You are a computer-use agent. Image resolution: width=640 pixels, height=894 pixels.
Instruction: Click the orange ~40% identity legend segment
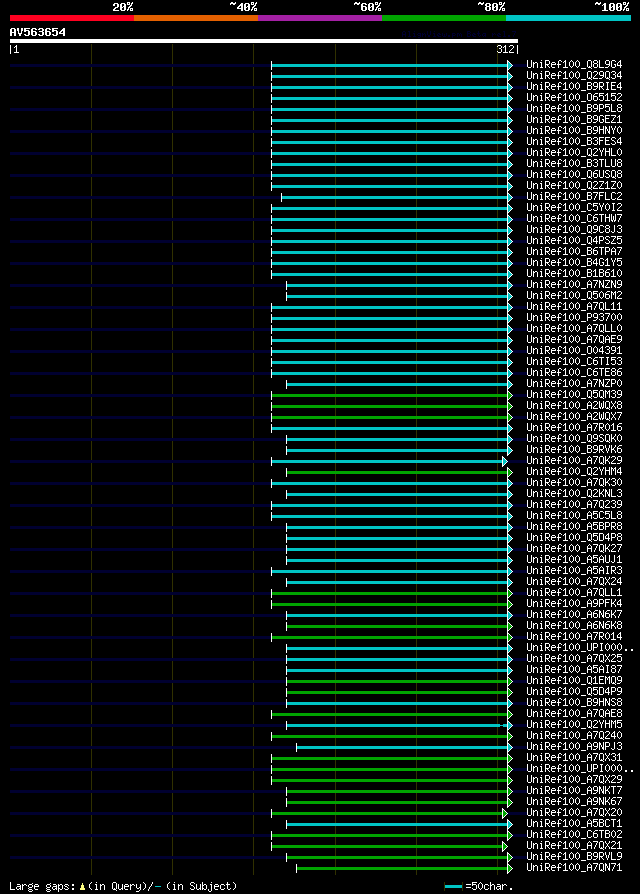coord(196,18)
